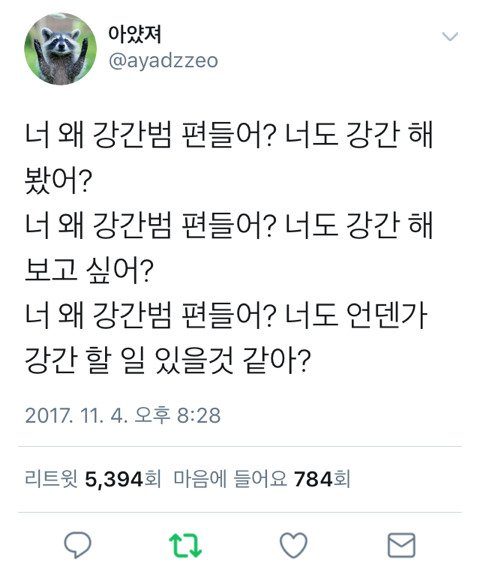This screenshot has width=480, height=565.
Task: Open the 784 likes count
Action: pos(312,480)
